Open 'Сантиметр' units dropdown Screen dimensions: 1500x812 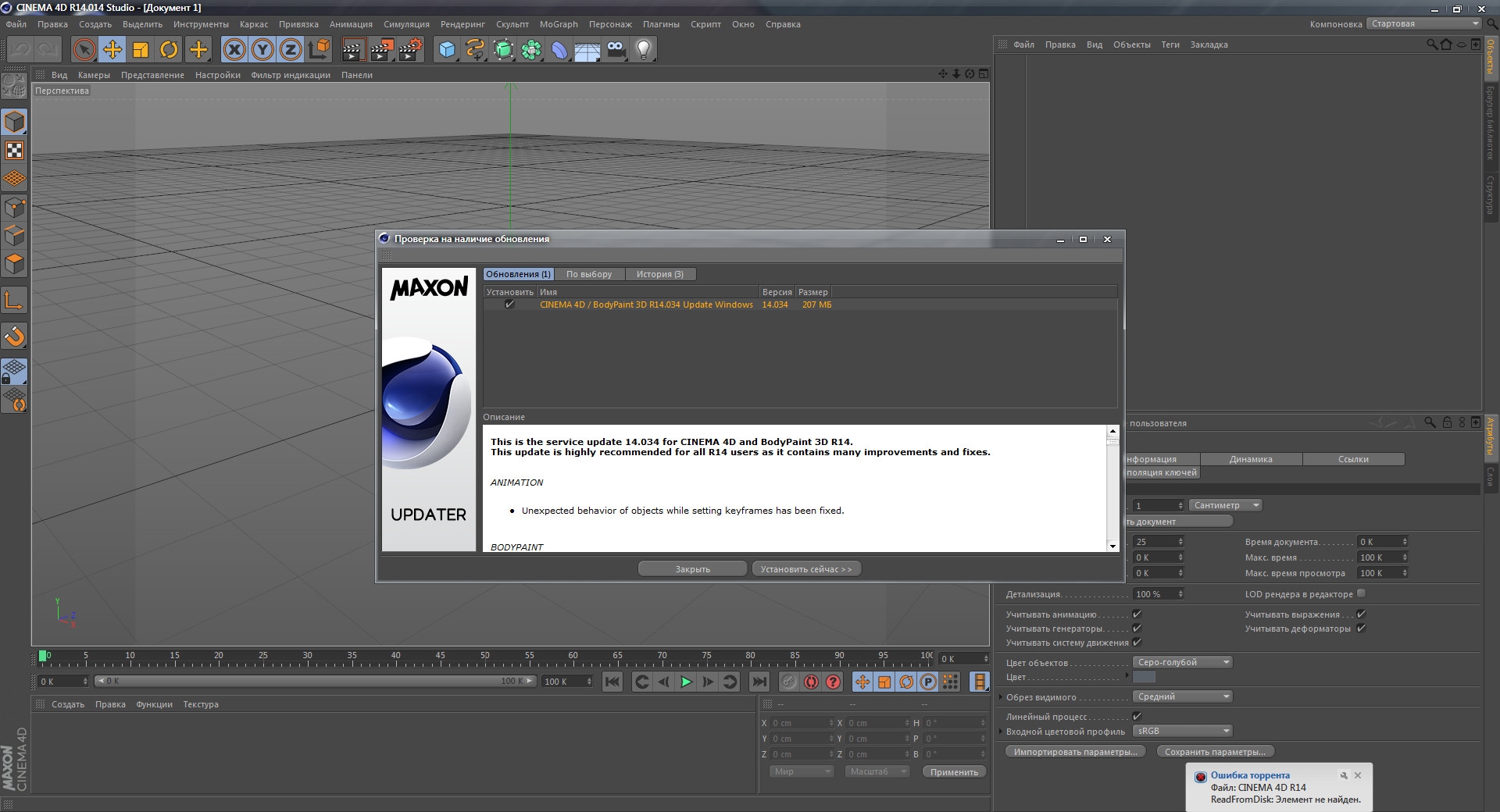[x=1226, y=505]
